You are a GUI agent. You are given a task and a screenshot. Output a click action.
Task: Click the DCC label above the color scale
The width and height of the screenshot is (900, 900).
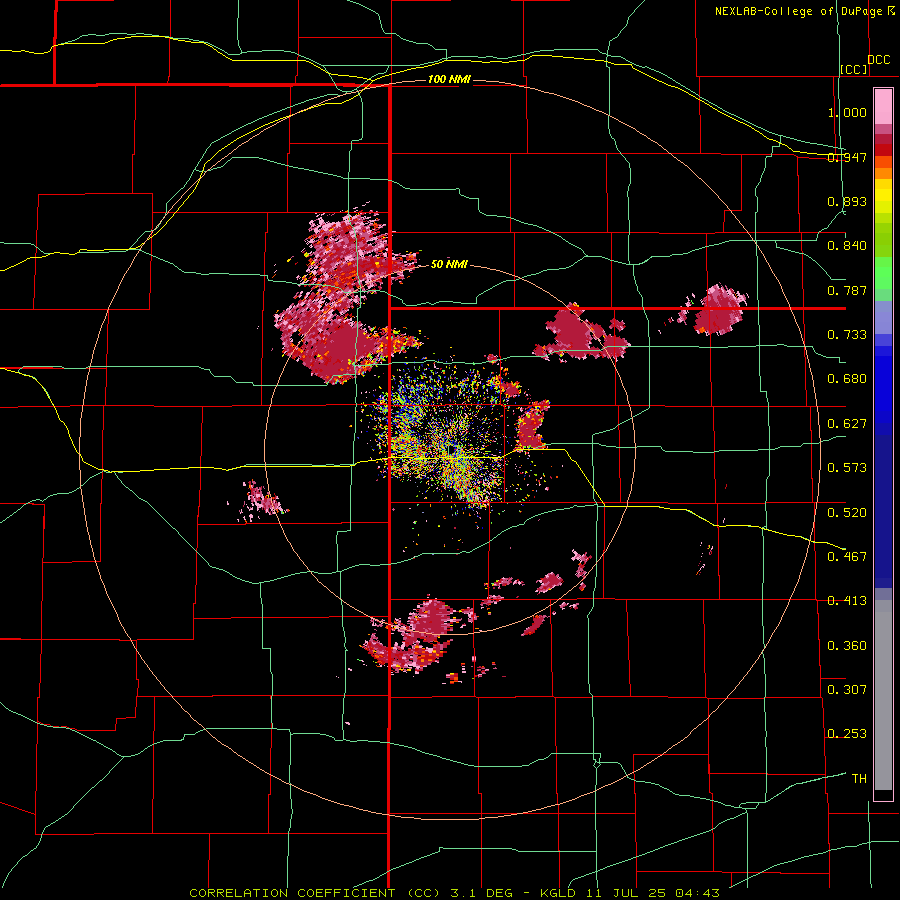point(879,60)
